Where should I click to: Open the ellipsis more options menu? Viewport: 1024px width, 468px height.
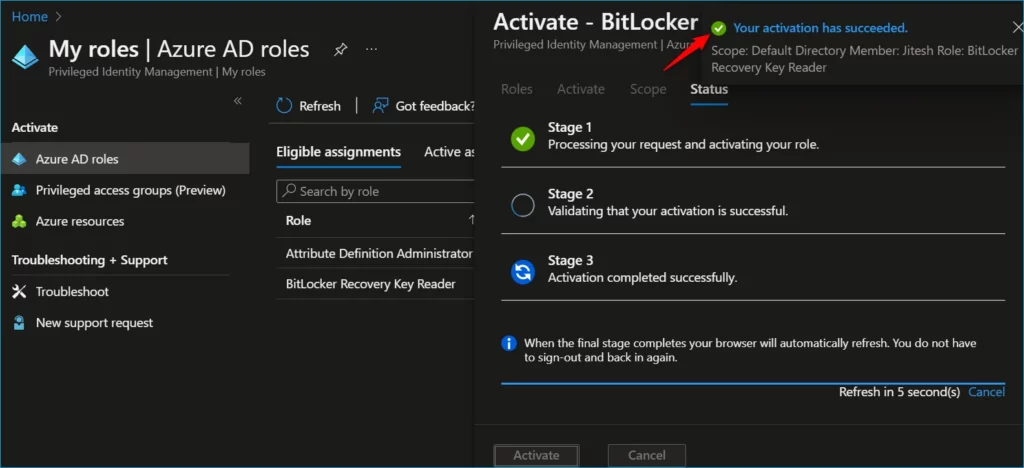coord(372,50)
